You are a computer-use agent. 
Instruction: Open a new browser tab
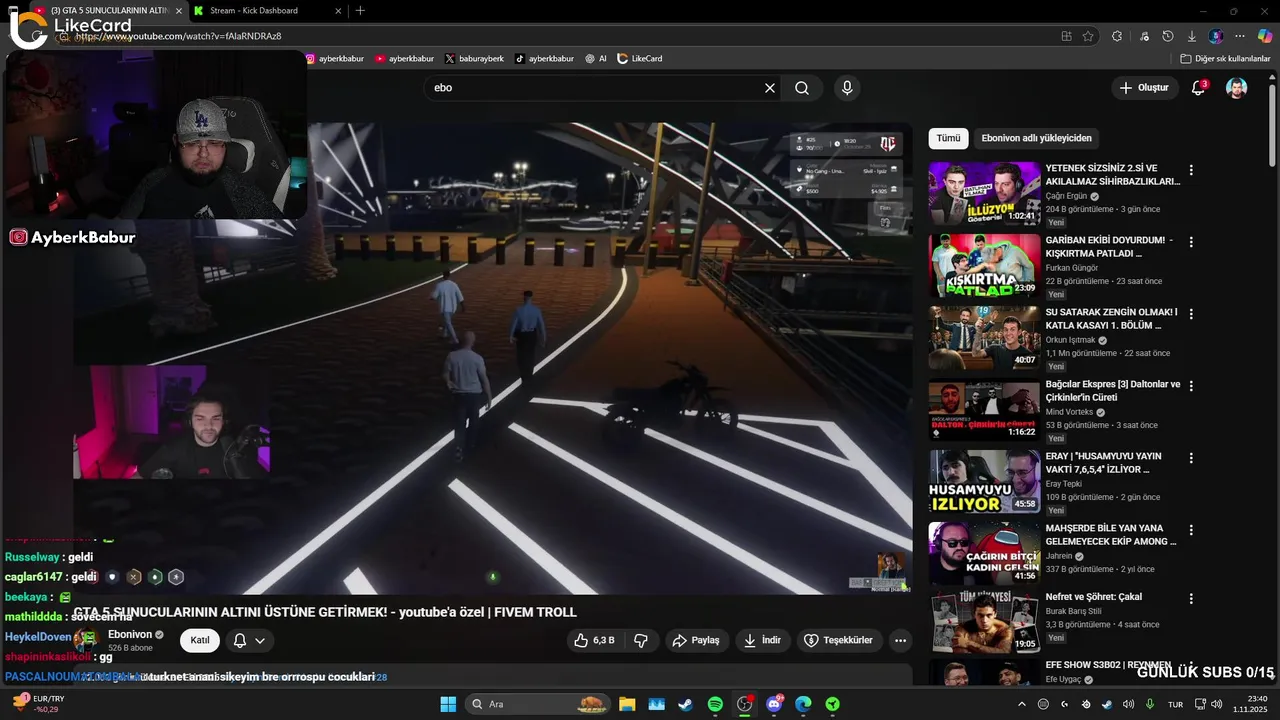pyautogui.click(x=360, y=11)
